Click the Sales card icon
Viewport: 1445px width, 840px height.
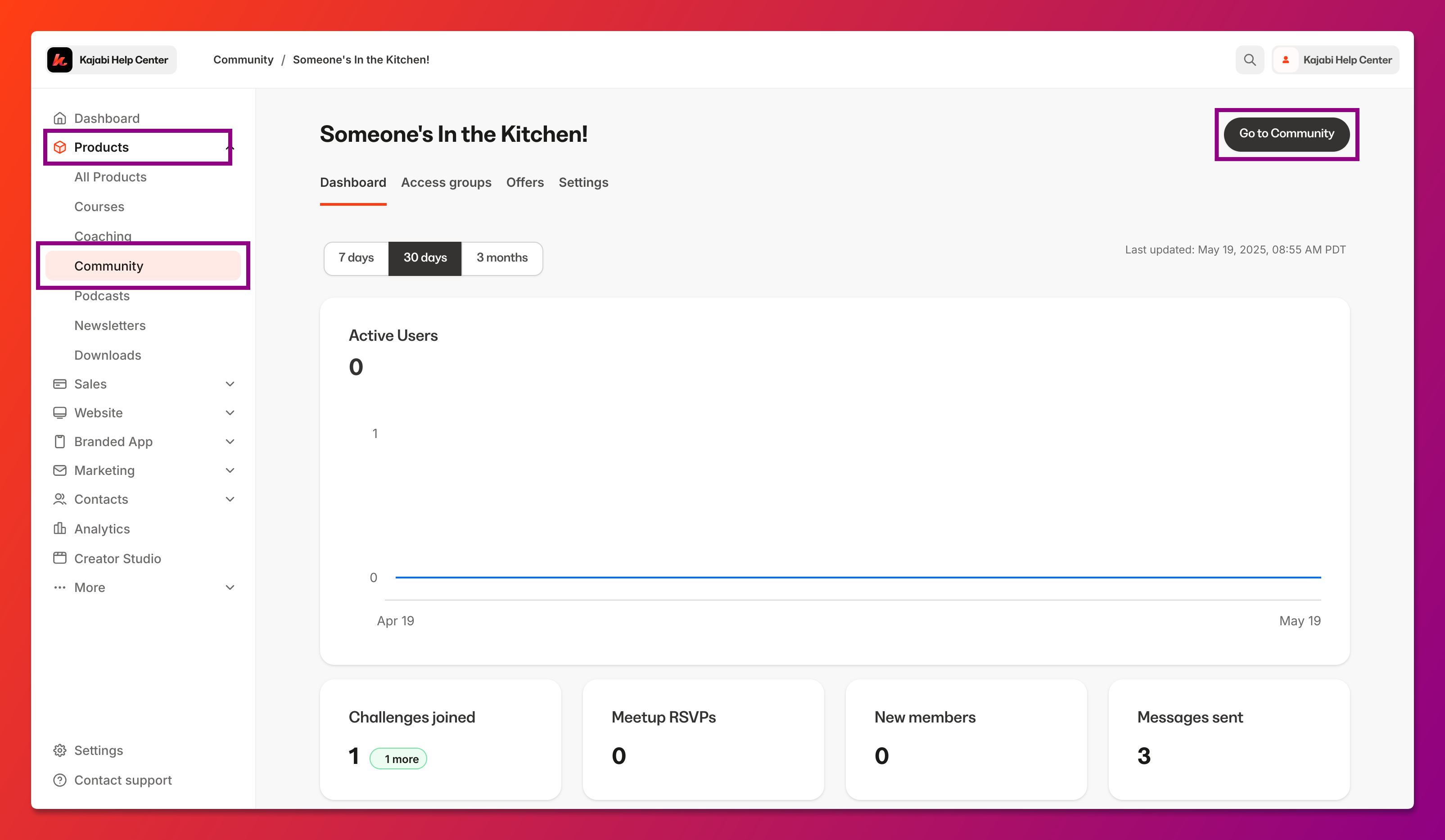(59, 384)
